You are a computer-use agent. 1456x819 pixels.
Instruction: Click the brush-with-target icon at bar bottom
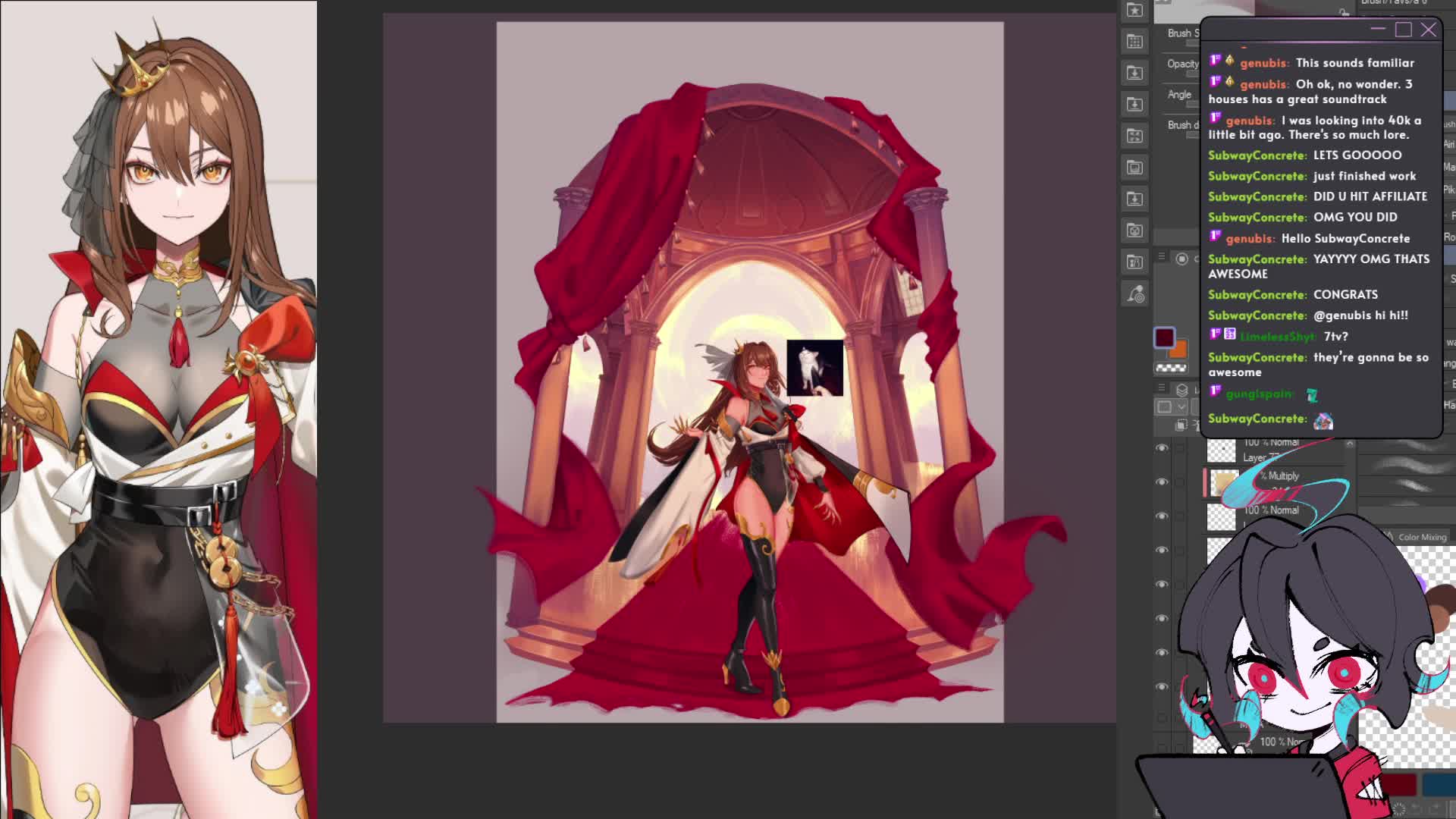click(1134, 293)
